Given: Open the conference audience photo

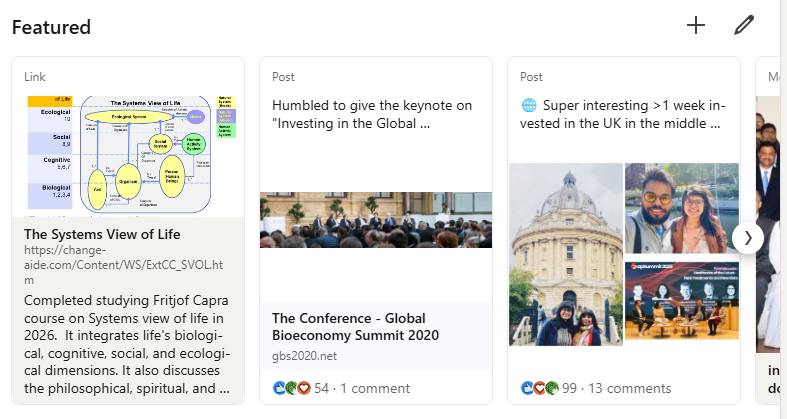Looking at the screenshot, I should tap(376, 220).
